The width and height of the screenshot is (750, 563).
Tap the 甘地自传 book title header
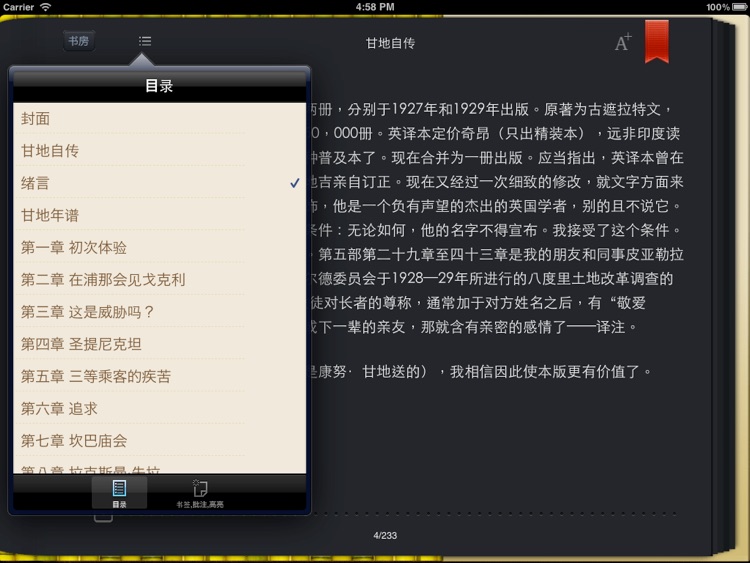[390, 43]
